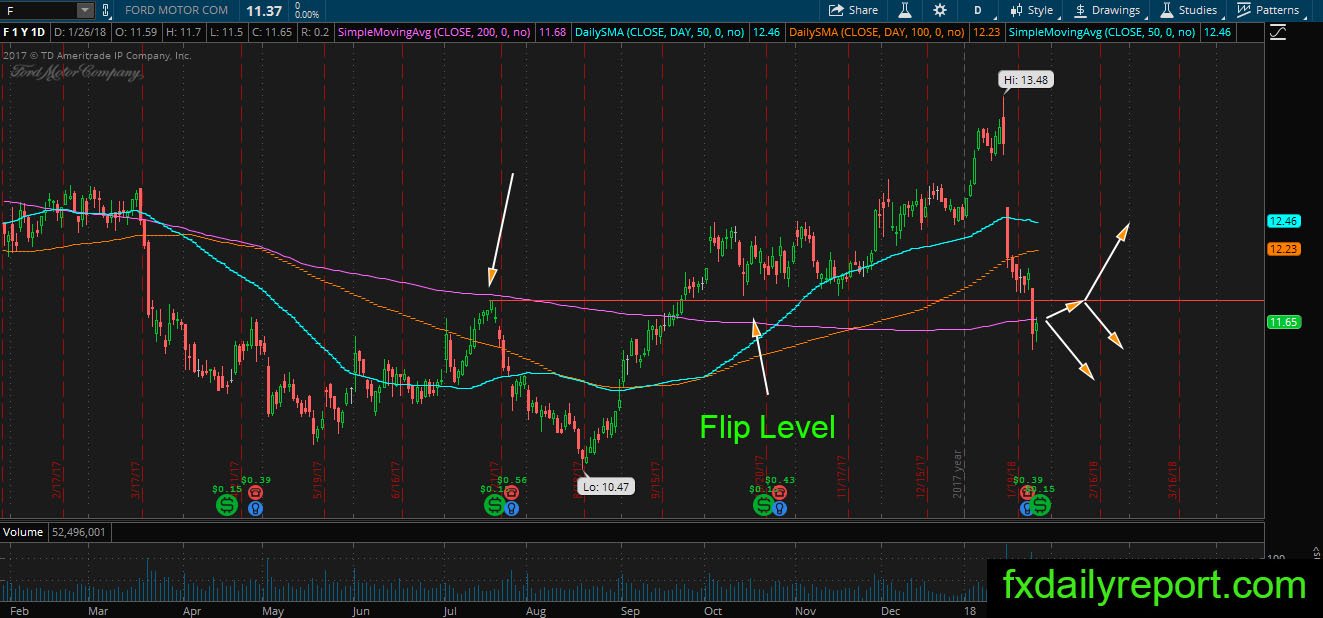This screenshot has width=1323, height=618.
Task: Click the Flip Level text annotation
Action: click(767, 427)
